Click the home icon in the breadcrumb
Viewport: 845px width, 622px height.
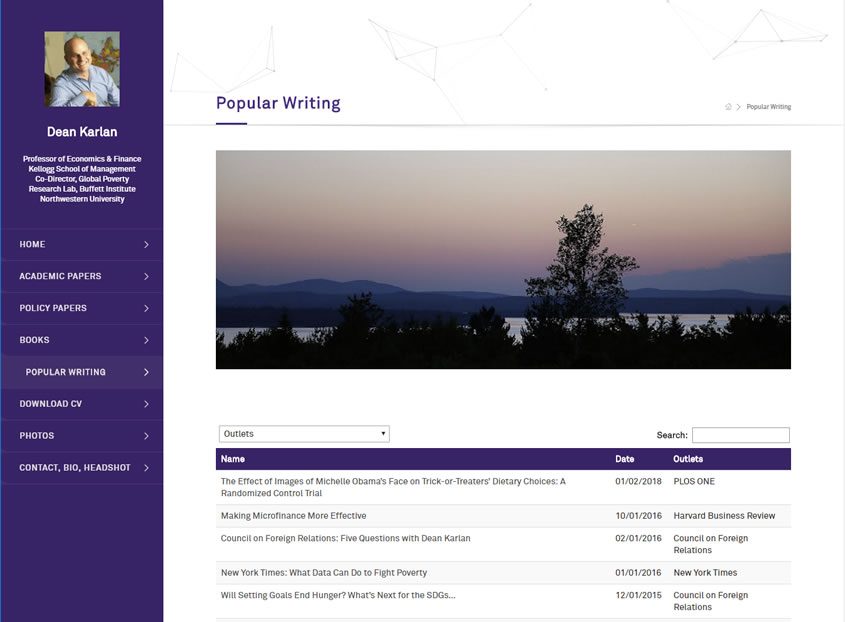coord(728,107)
